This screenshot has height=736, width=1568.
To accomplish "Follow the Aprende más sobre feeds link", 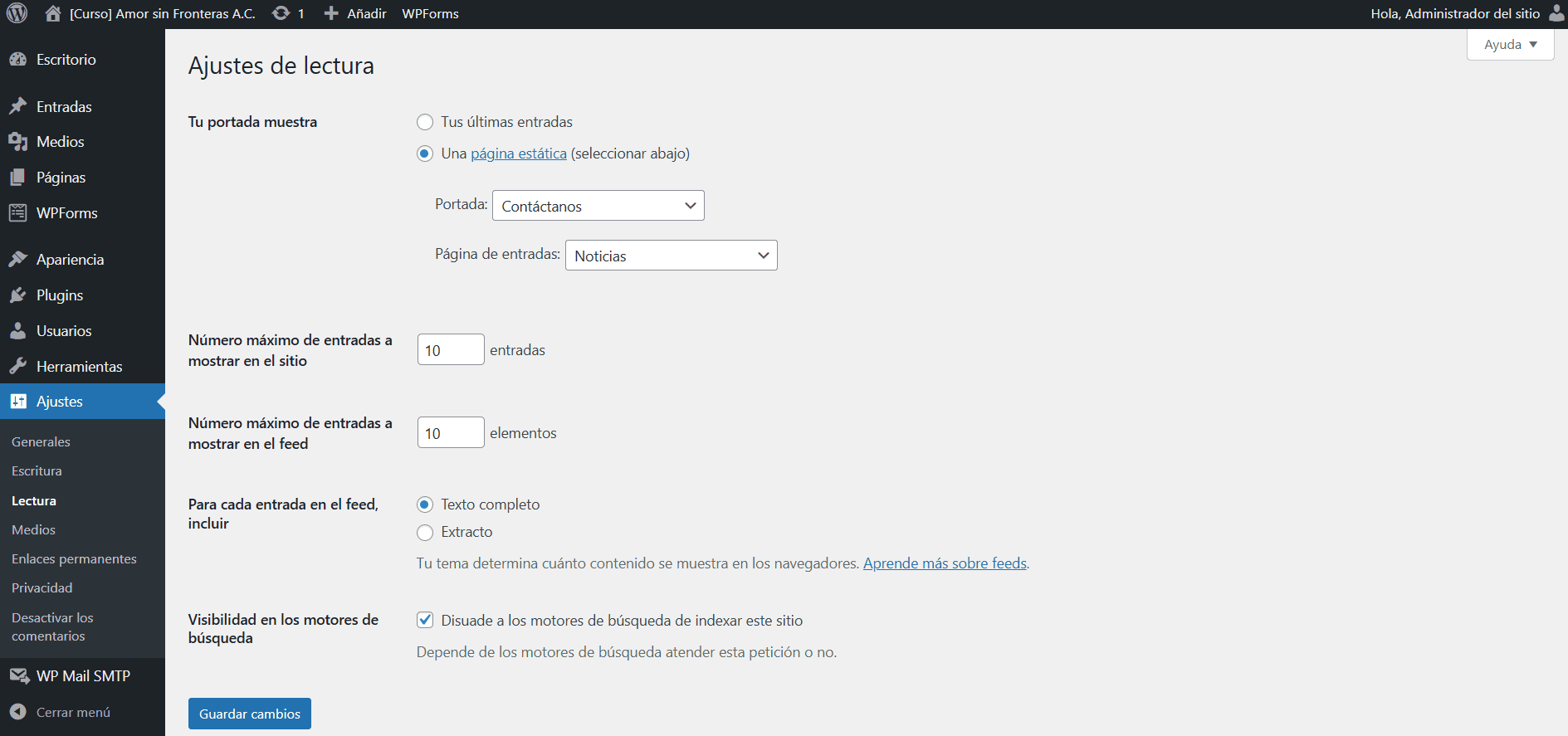I will tap(945, 563).
